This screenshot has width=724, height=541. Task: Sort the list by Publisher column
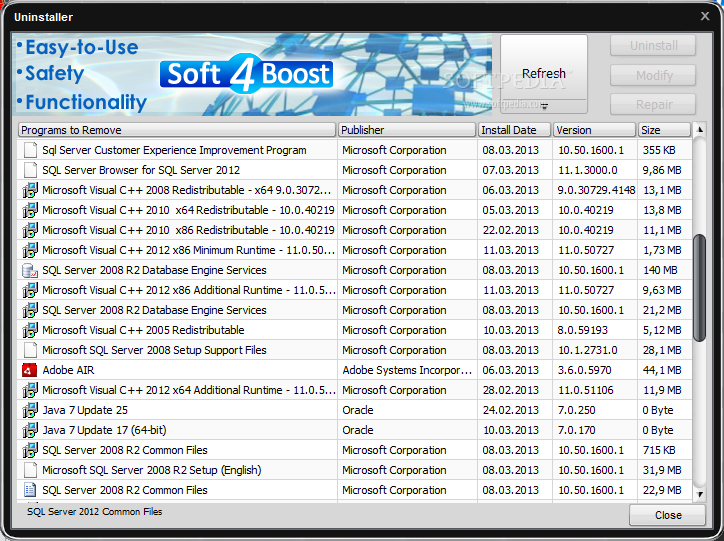pos(407,130)
